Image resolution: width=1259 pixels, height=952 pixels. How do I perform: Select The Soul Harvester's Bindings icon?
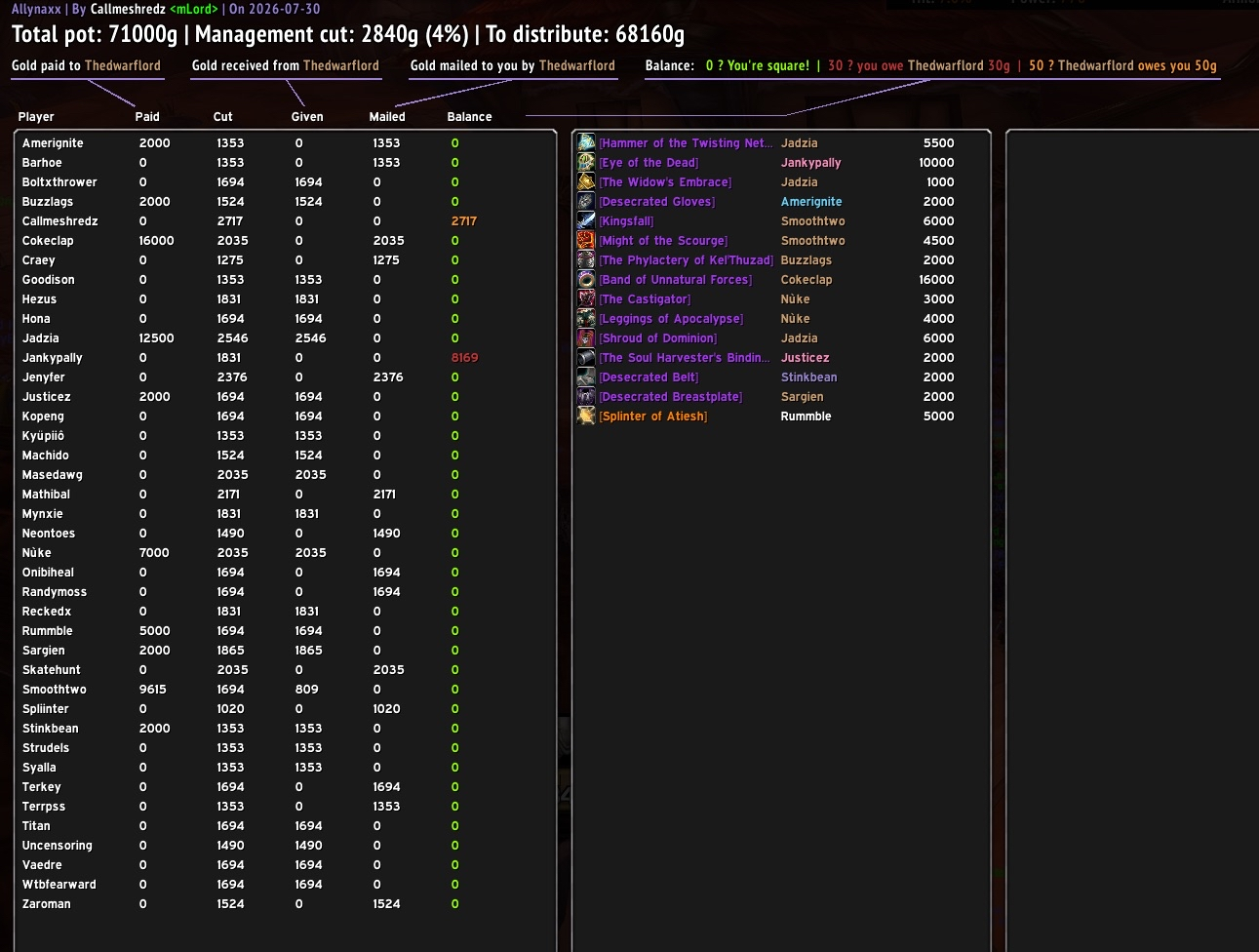click(586, 358)
